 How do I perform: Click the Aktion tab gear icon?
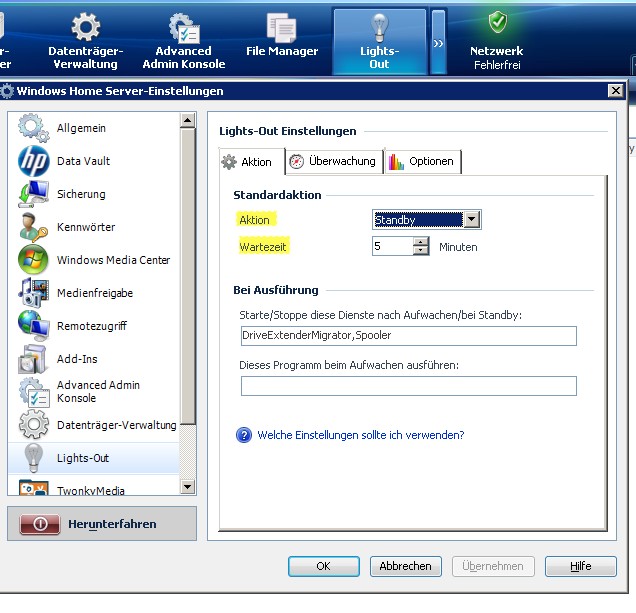point(229,162)
